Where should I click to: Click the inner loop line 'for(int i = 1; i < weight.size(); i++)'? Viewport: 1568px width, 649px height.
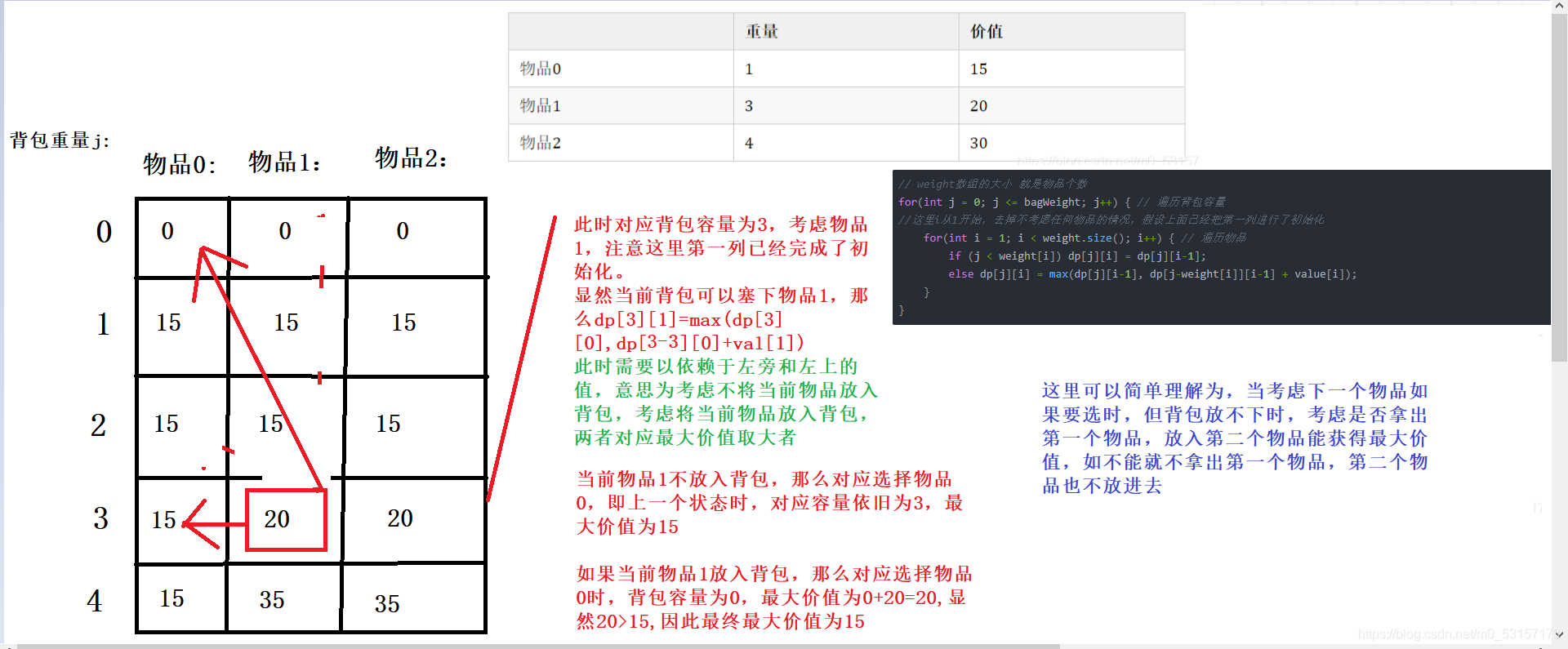[x=1049, y=238]
